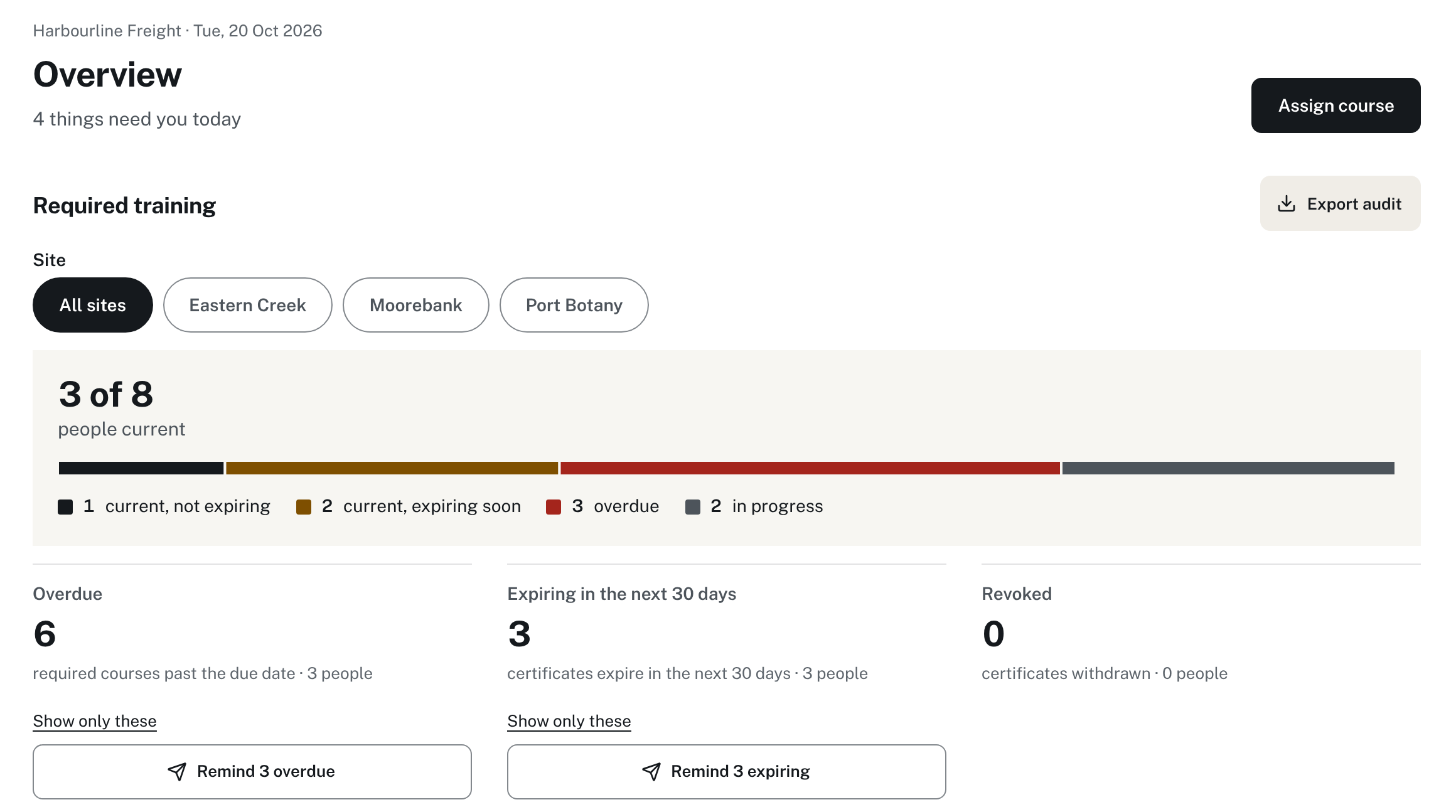1456x812 pixels.
Task: Click the brown legend swatch for expiring soon
Action: click(304, 507)
